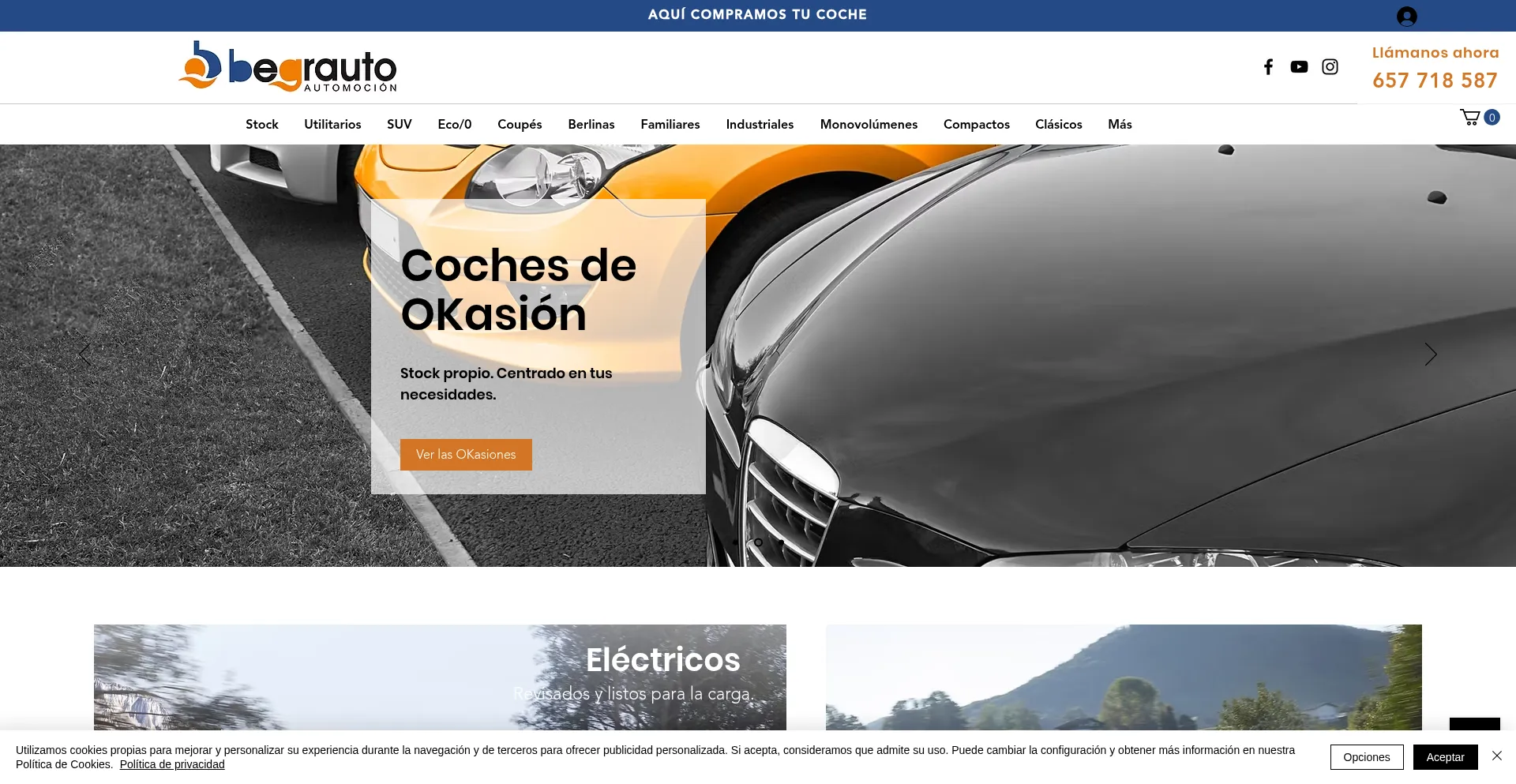Click the Begrauto logo
The width and height of the screenshot is (1516, 784).
click(288, 67)
